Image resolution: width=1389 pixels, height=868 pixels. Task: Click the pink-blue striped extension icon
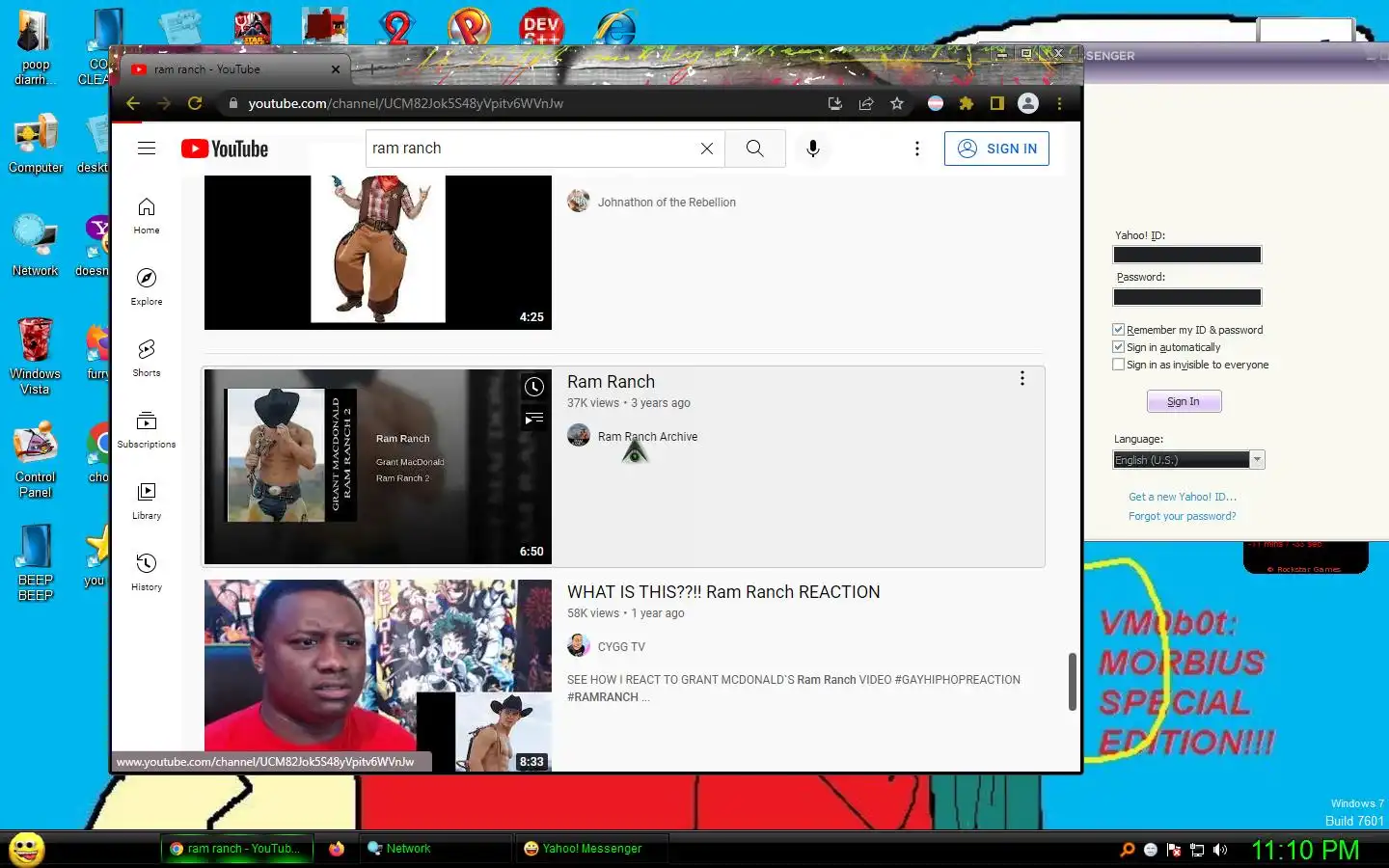tap(936, 103)
